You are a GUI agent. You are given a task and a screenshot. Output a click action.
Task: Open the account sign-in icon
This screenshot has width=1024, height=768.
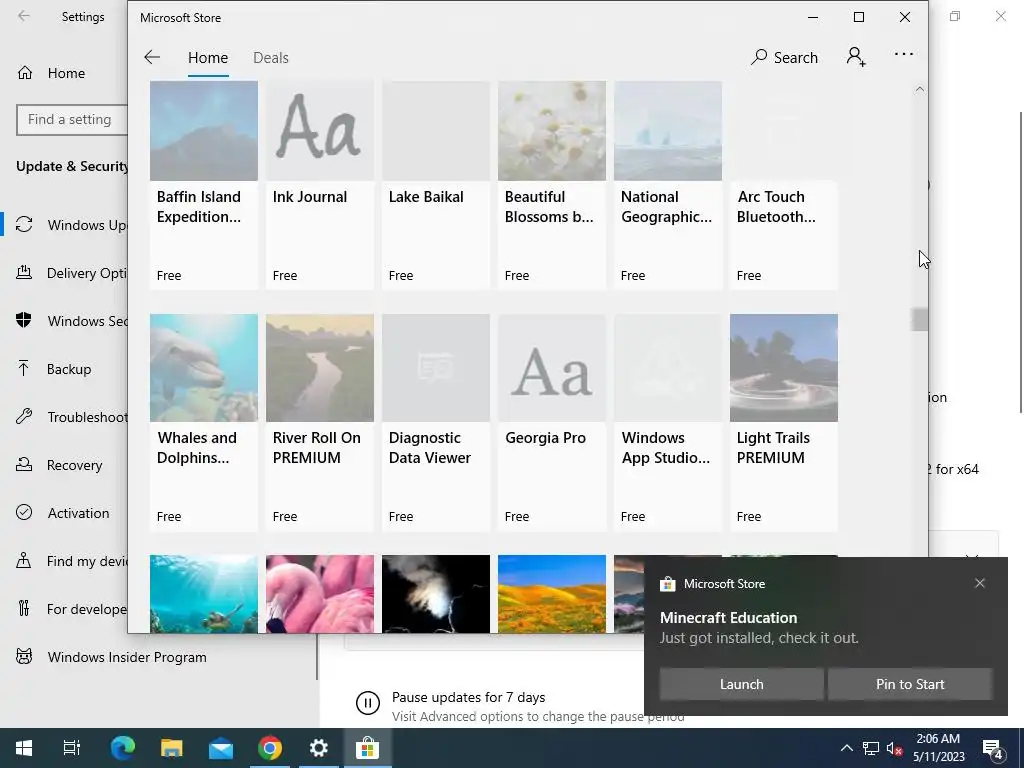pyautogui.click(x=856, y=57)
